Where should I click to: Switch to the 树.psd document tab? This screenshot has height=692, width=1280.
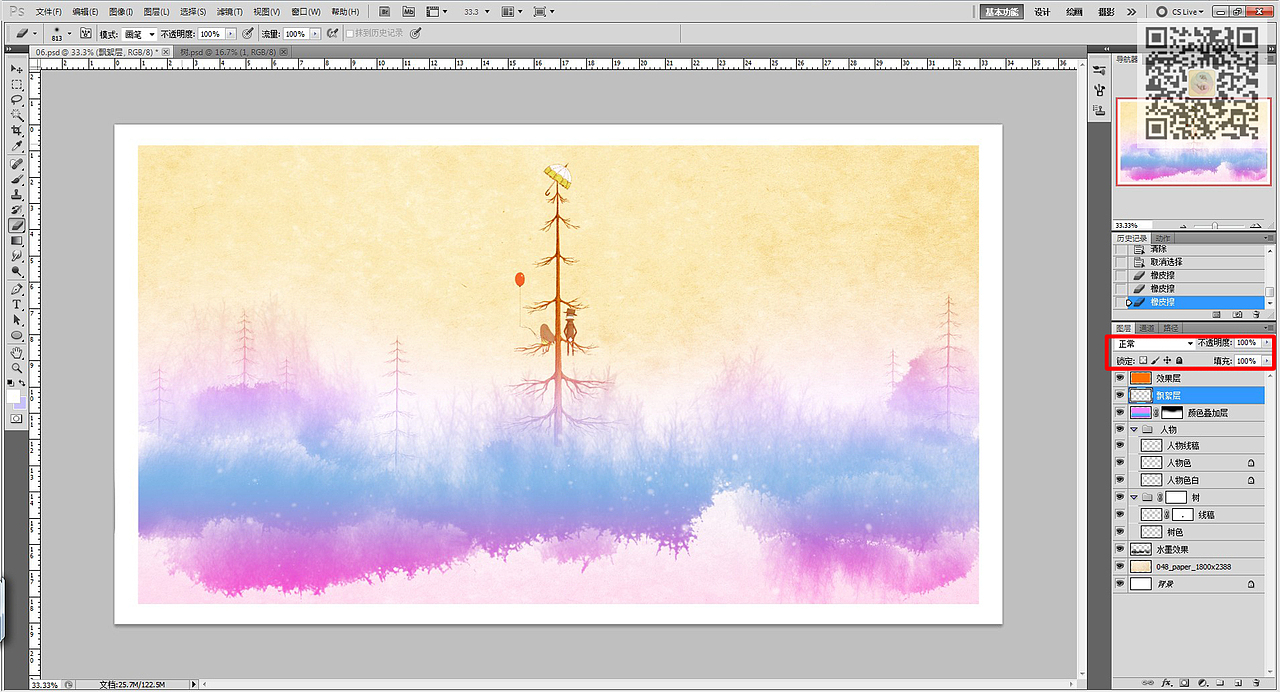click(227, 51)
